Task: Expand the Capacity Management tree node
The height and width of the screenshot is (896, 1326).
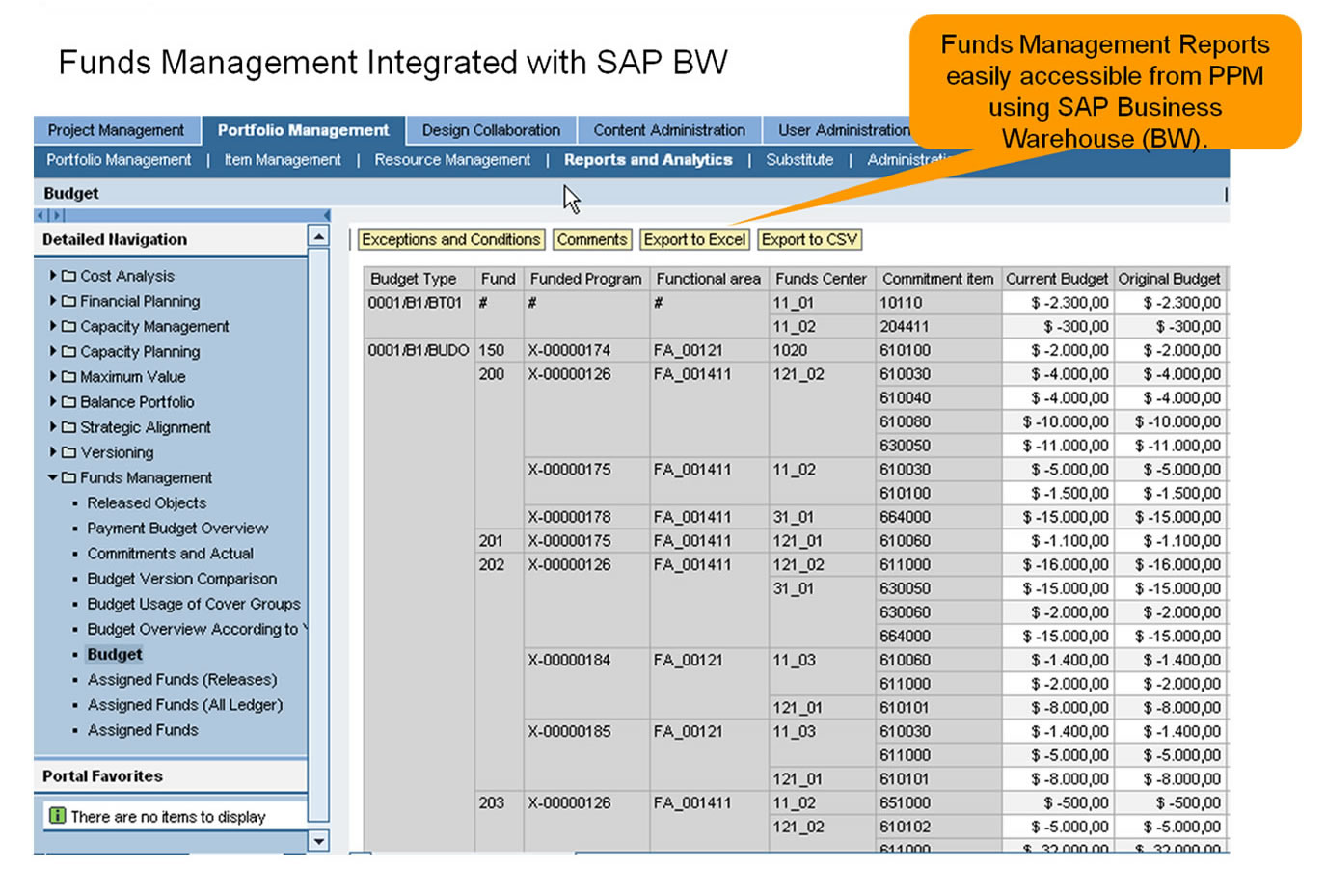Action: pos(53,326)
